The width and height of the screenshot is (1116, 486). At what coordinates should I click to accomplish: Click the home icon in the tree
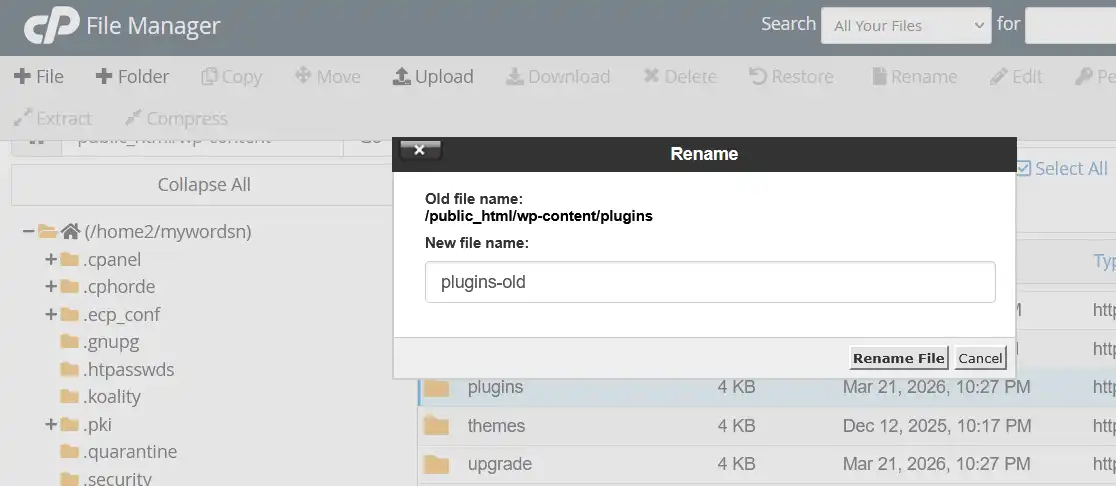70,231
